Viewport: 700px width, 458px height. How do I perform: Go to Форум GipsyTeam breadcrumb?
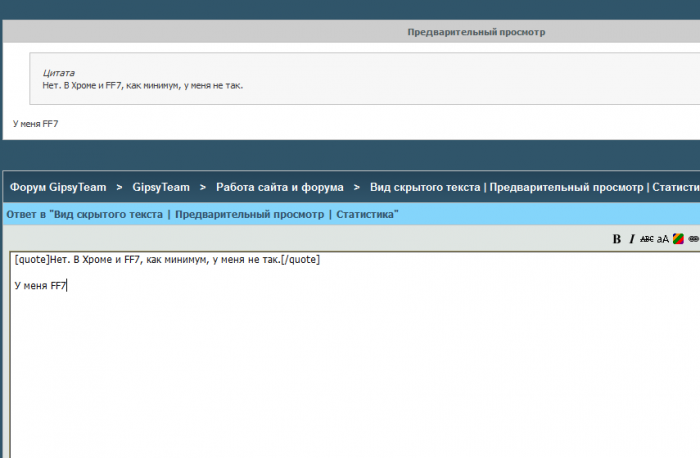[58, 187]
